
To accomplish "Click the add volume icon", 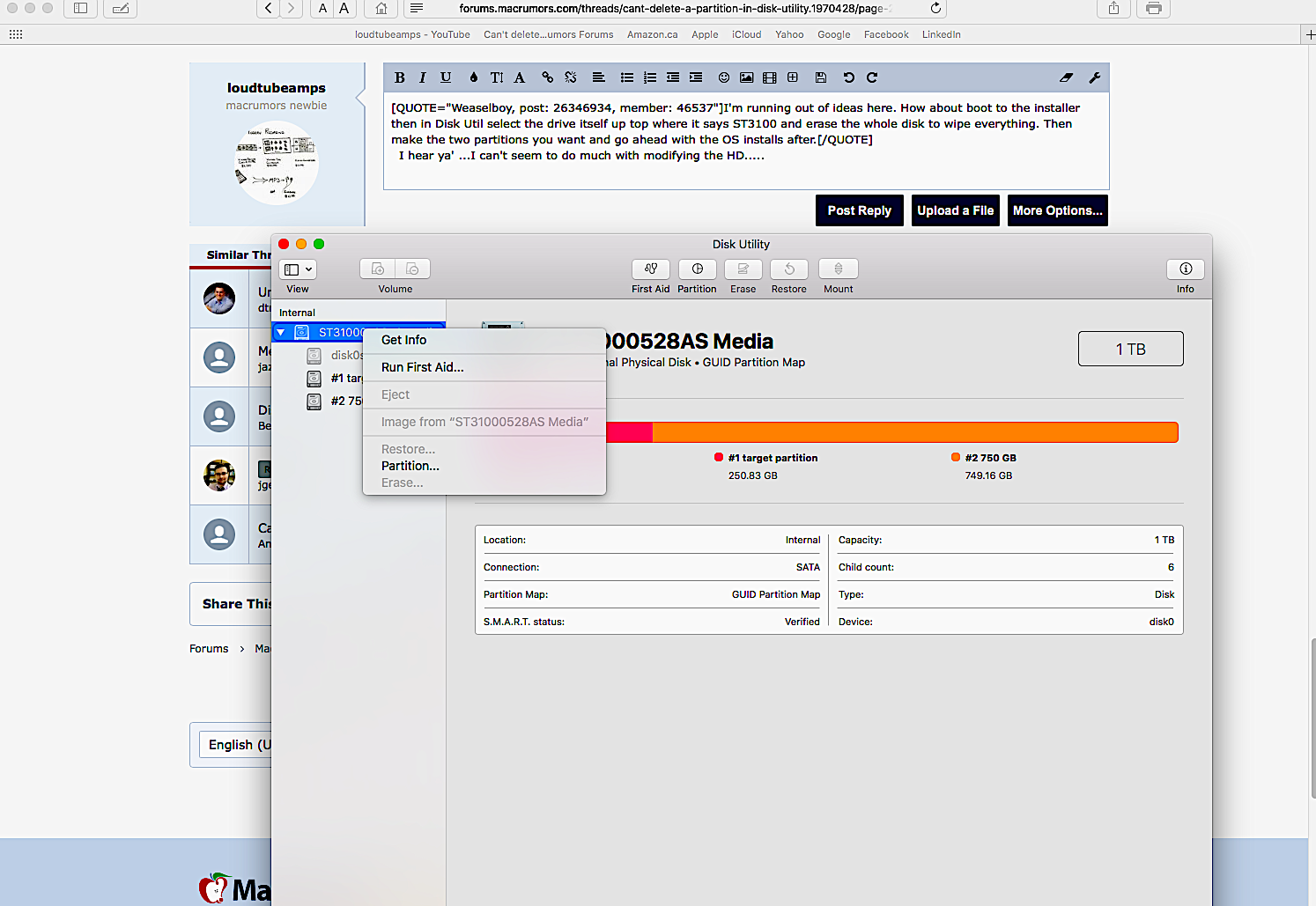I will (378, 269).
